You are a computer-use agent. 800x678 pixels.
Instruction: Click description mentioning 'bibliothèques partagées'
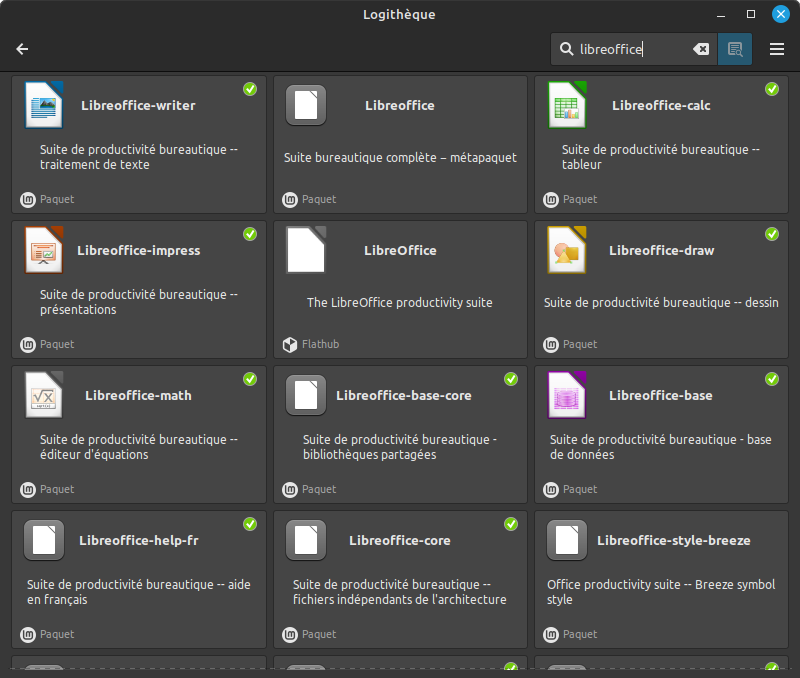(x=400, y=447)
